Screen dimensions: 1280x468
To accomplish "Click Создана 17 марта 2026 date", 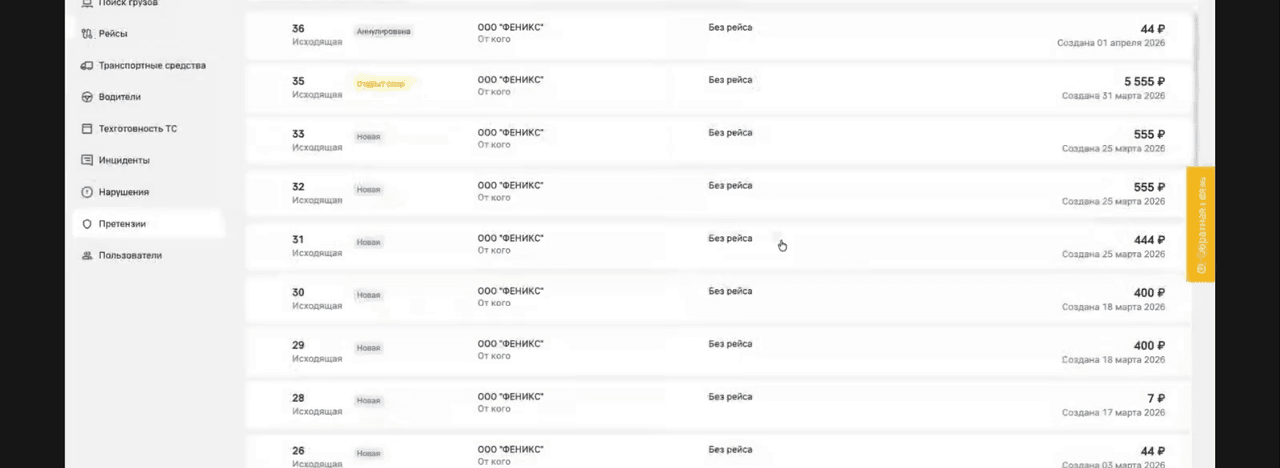I will [1114, 413].
